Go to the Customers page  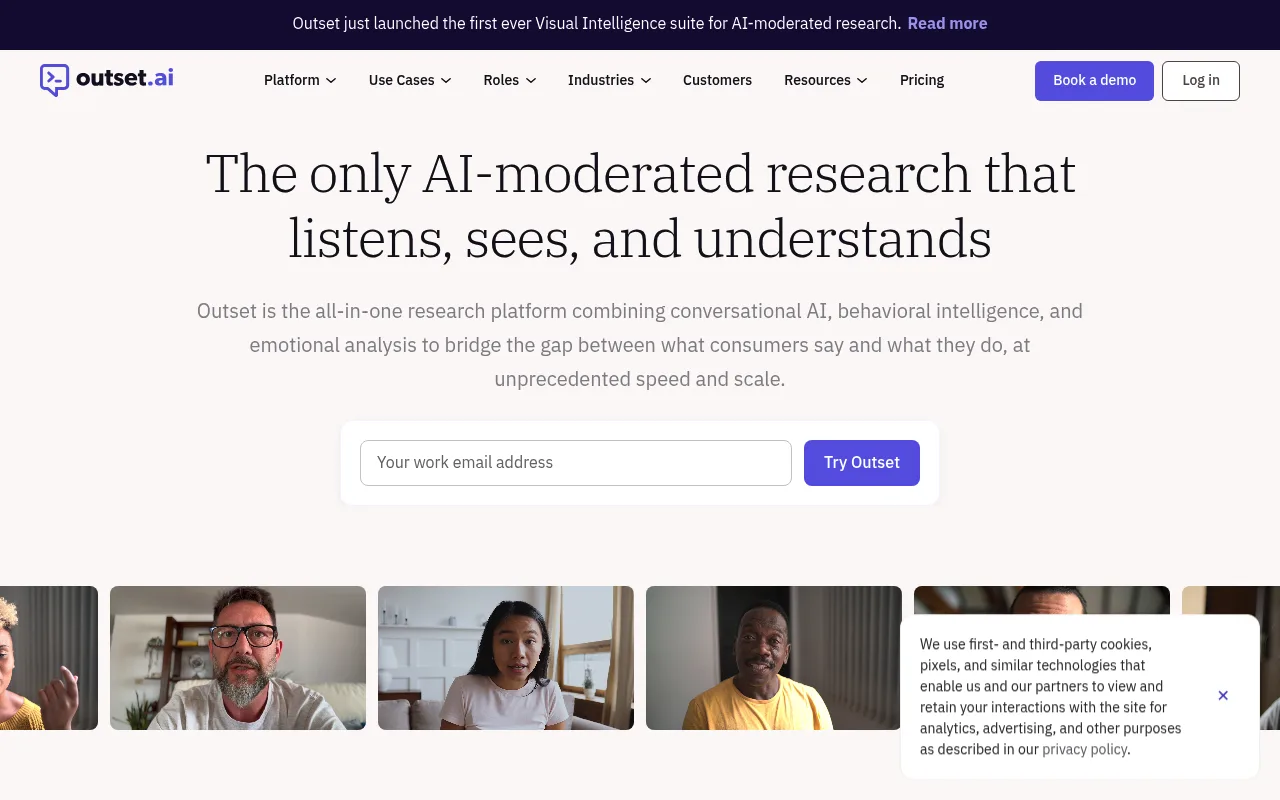[x=717, y=80]
